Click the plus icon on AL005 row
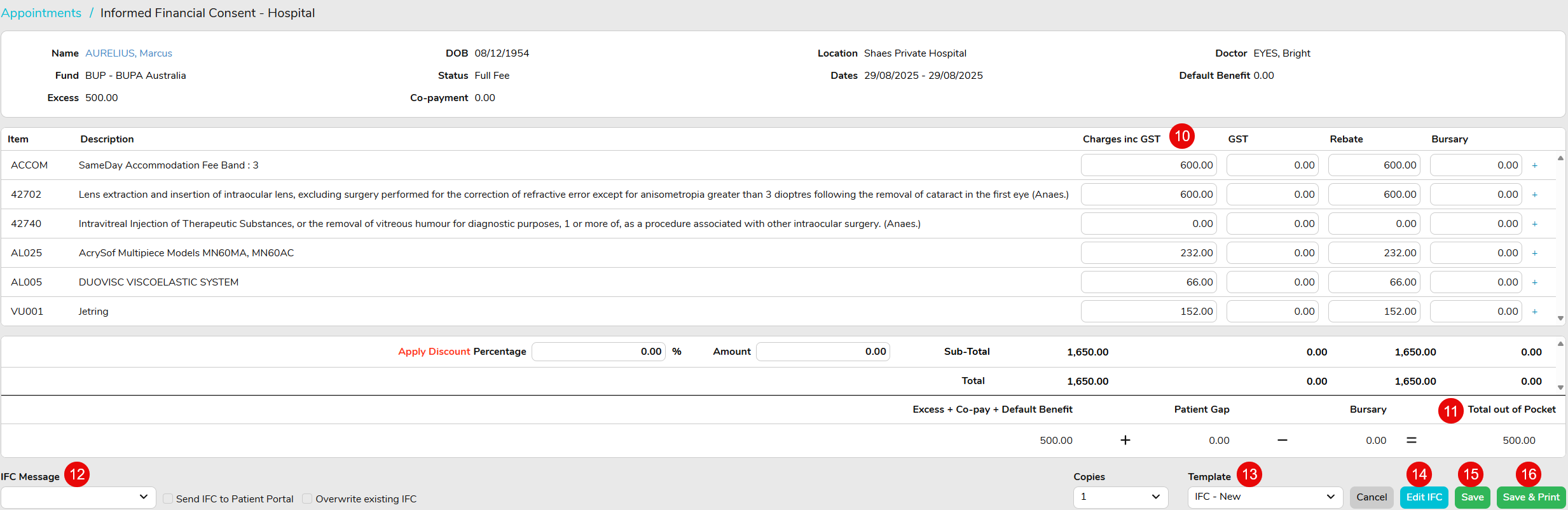This screenshot has width=1568, height=510. point(1534,282)
